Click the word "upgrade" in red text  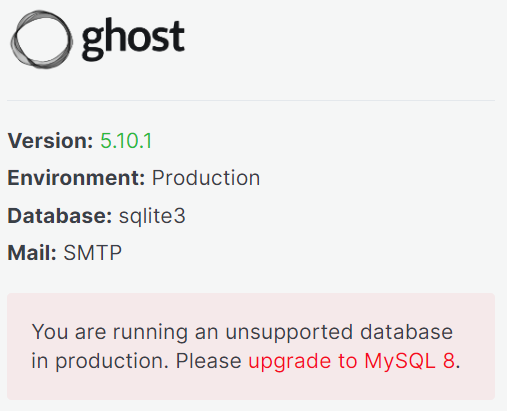290,362
